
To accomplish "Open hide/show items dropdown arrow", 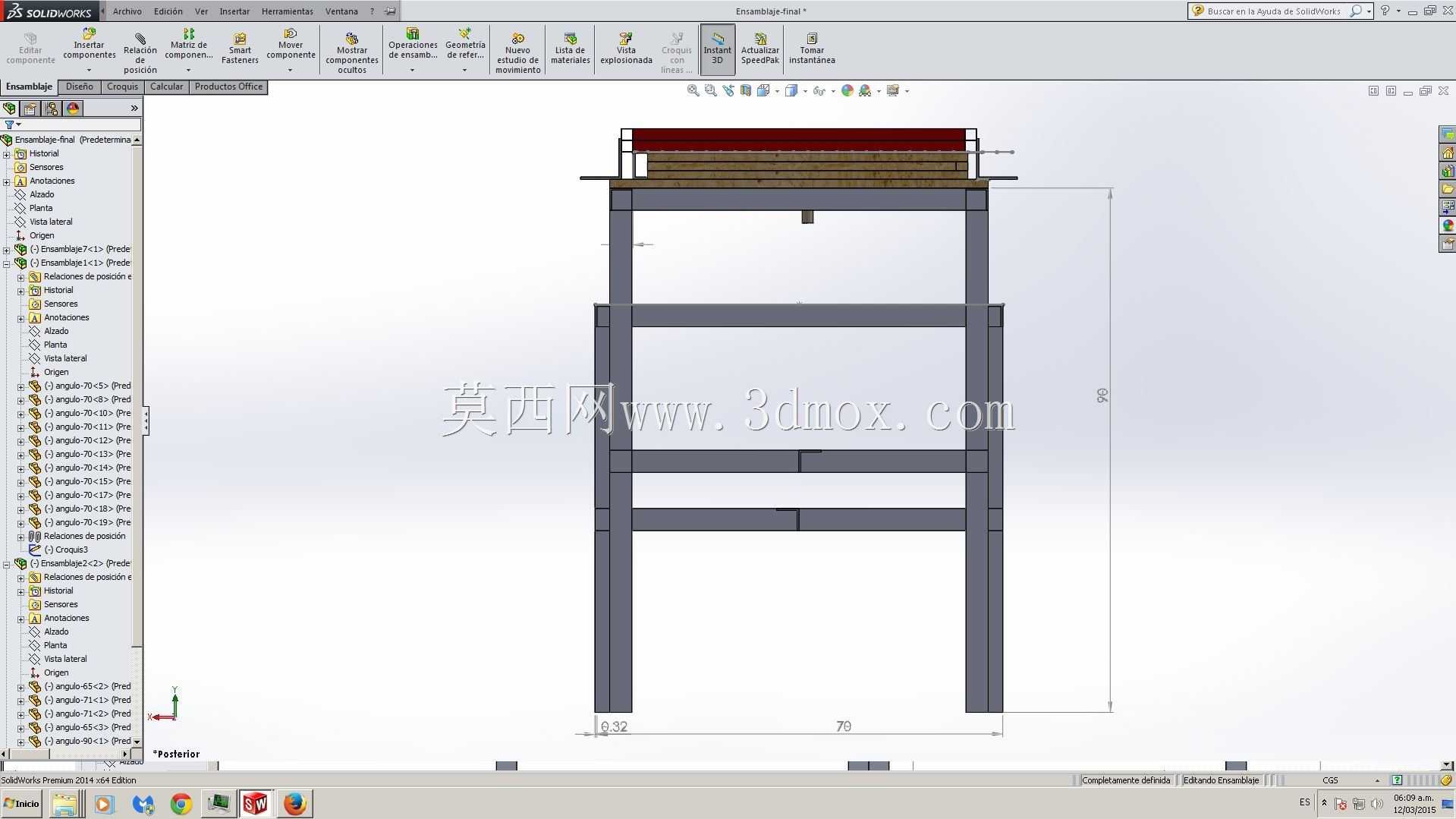I will tap(833, 91).
